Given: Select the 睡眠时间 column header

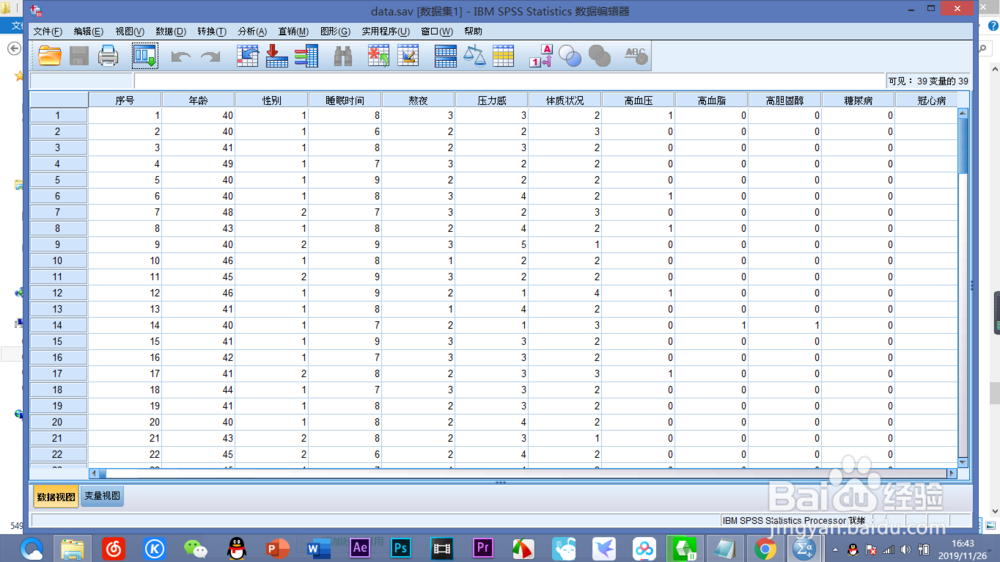Looking at the screenshot, I should point(345,100).
